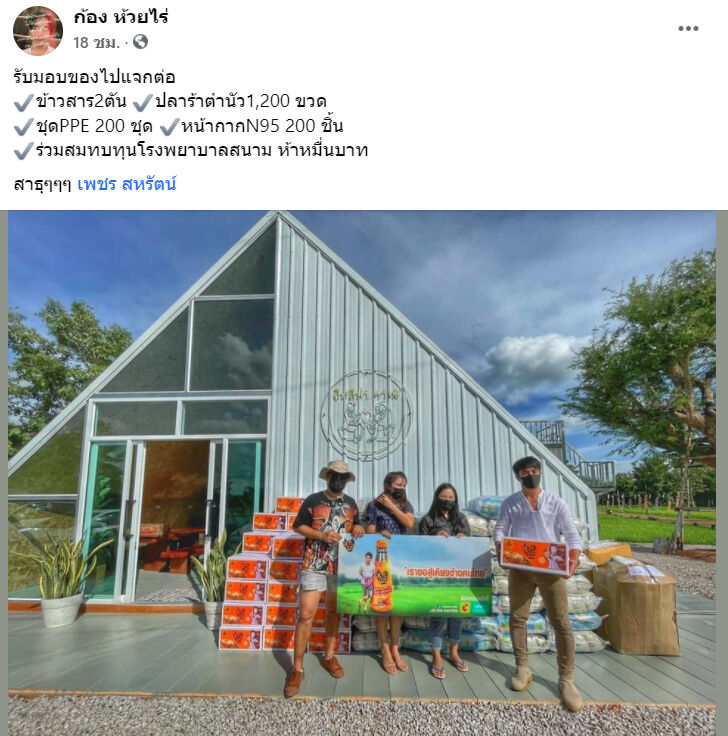728x736 pixels.
Task: Open tagged profile เพชร สหรัตน์
Action: point(127,184)
